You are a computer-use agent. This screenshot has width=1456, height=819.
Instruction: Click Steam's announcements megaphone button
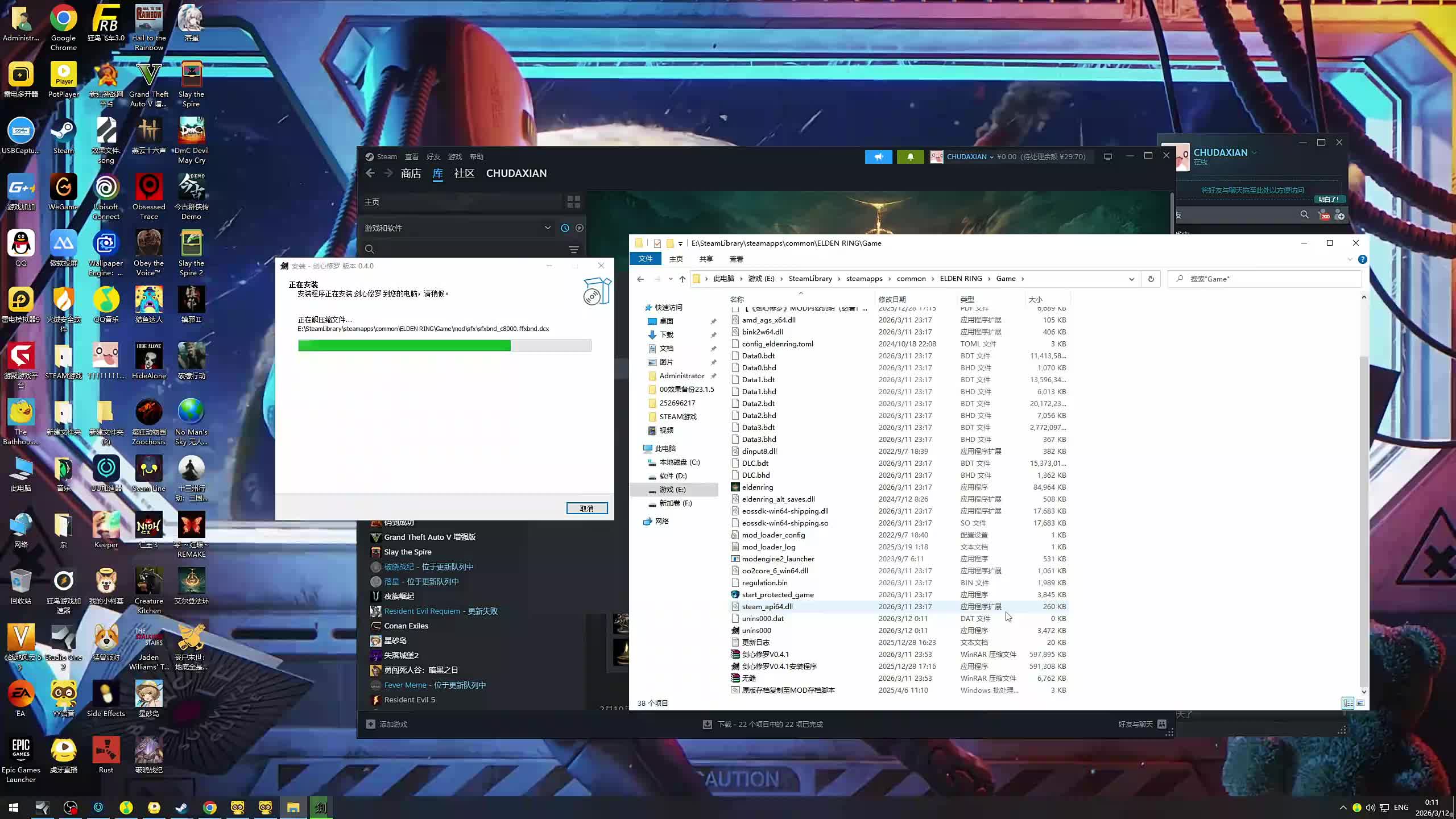point(878,157)
